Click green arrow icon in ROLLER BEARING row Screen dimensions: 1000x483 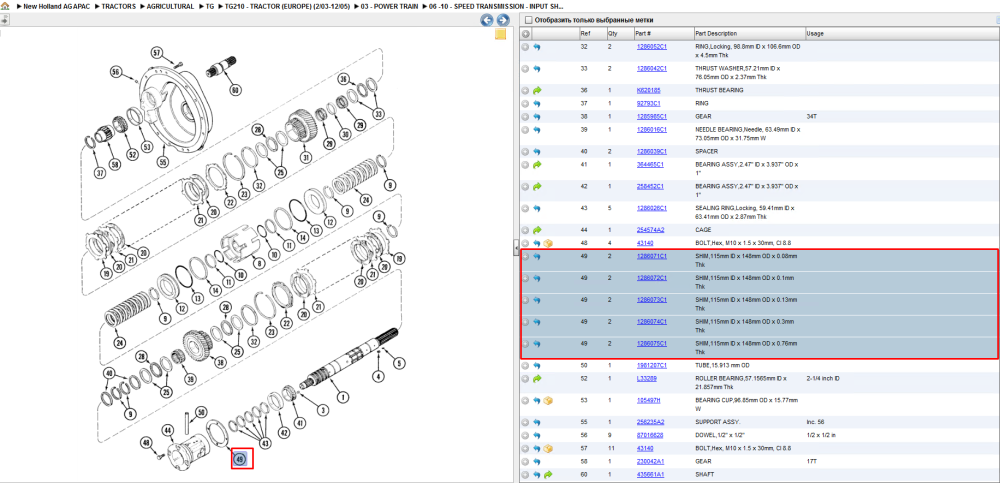click(537, 379)
